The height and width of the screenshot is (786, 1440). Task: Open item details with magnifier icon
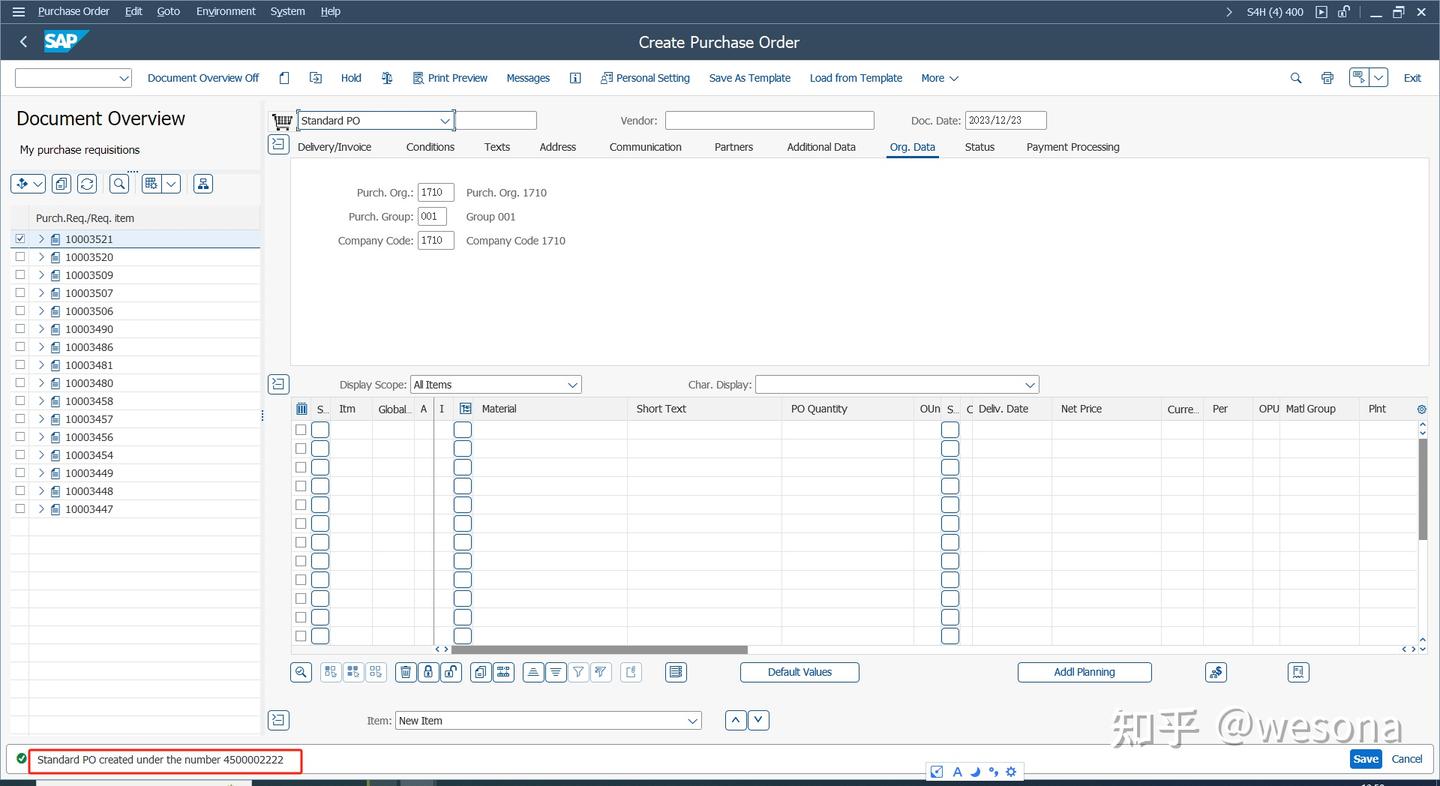300,671
